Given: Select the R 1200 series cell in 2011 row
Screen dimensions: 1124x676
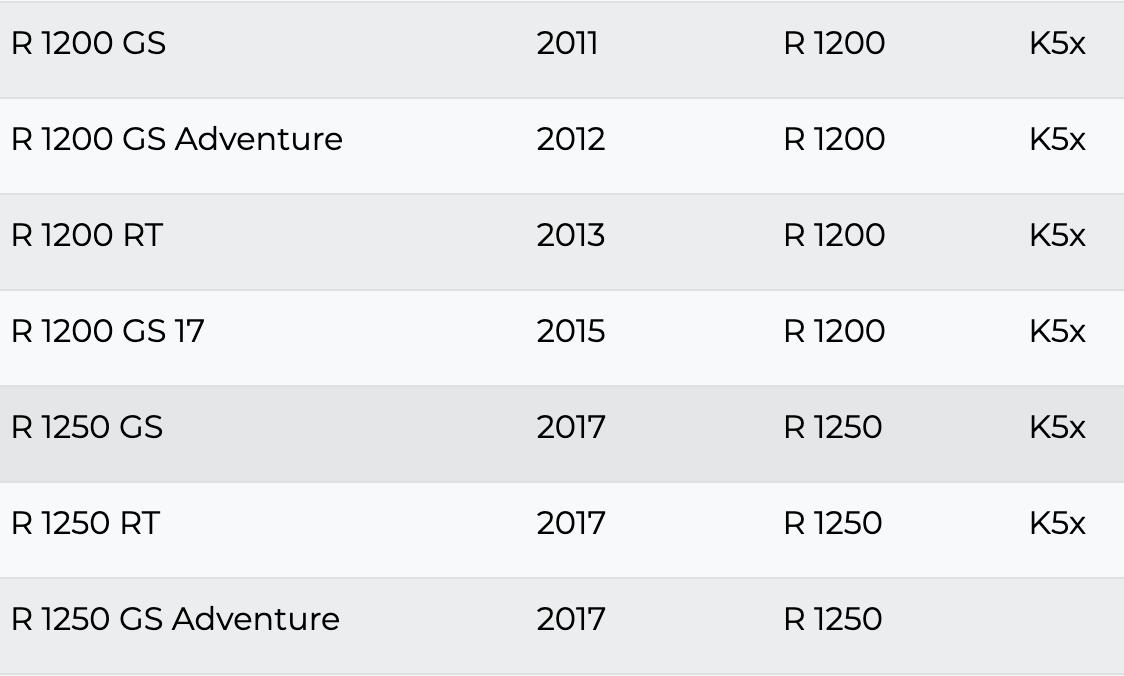Looking at the screenshot, I should coord(834,44).
